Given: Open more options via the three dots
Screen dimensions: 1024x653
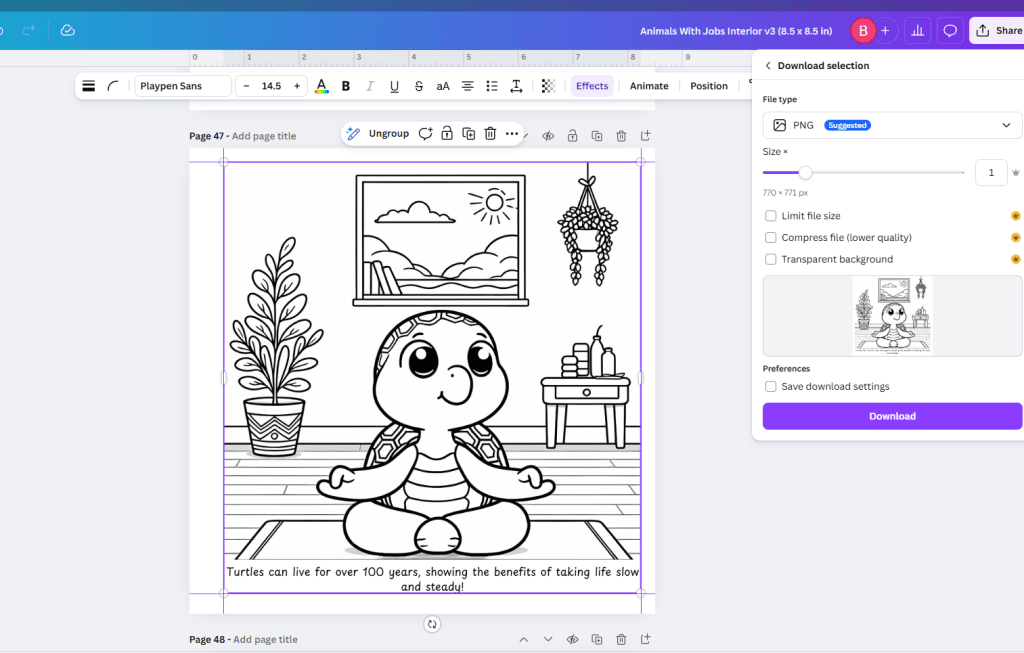Looking at the screenshot, I should [512, 133].
